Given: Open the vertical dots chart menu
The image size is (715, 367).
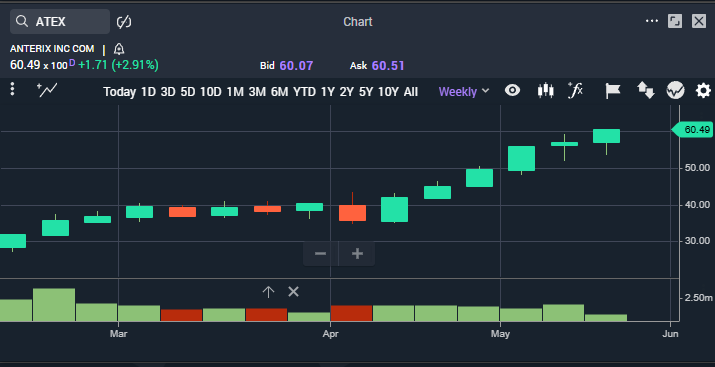Looking at the screenshot, I should (x=12, y=89).
